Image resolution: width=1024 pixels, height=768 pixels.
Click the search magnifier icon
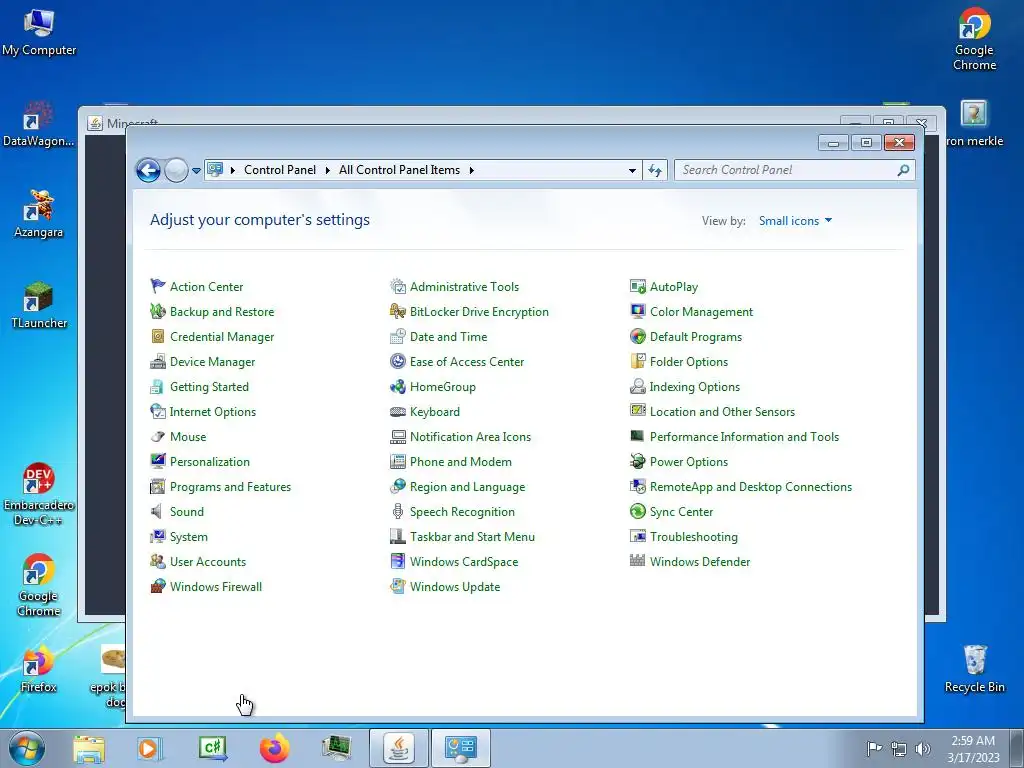pos(903,170)
